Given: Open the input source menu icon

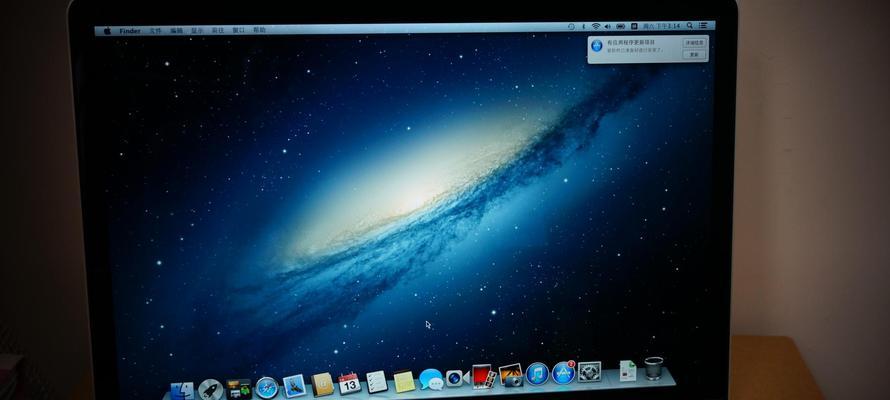Looking at the screenshot, I should (635, 26).
